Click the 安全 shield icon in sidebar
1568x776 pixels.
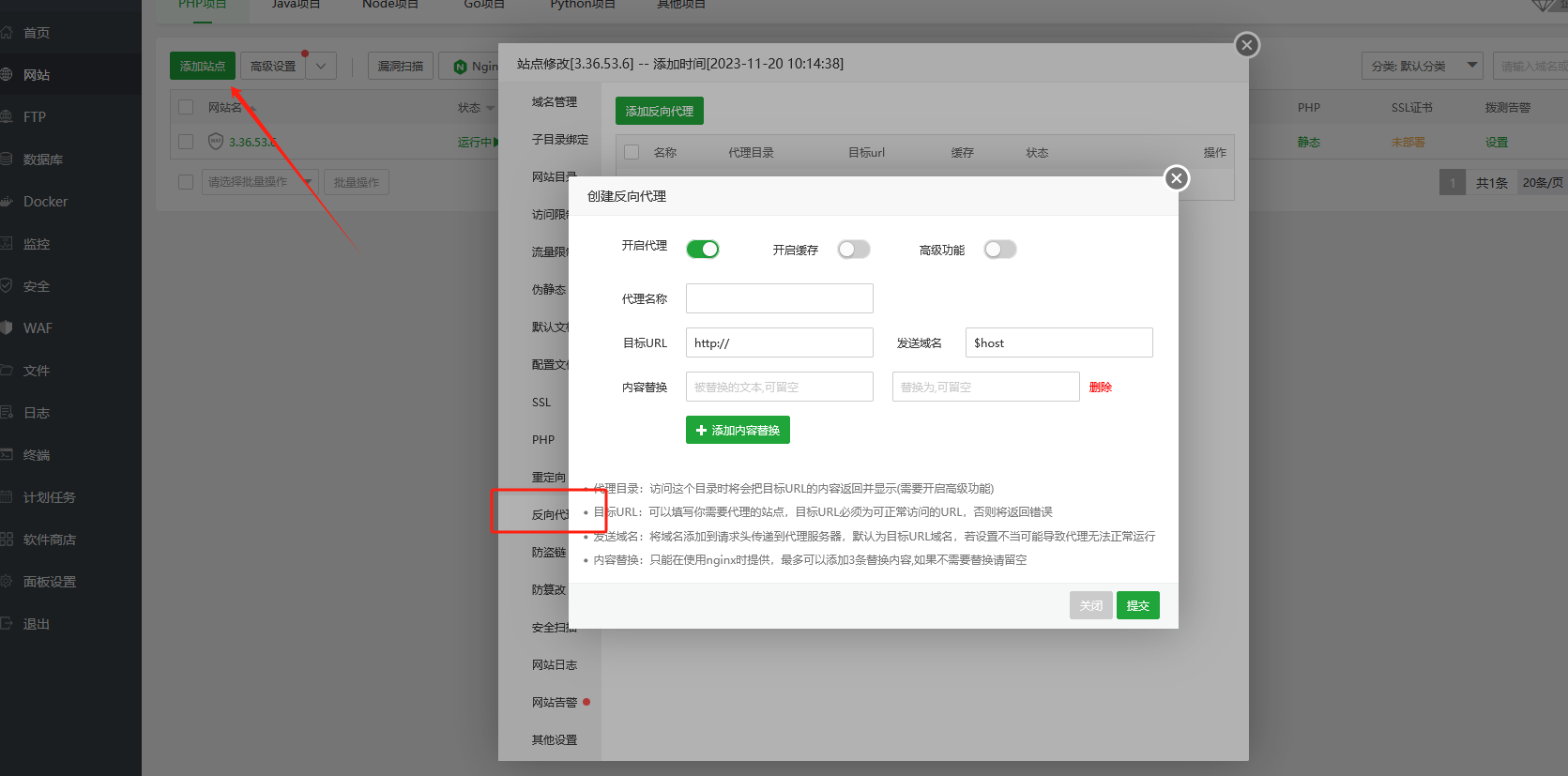point(6,286)
